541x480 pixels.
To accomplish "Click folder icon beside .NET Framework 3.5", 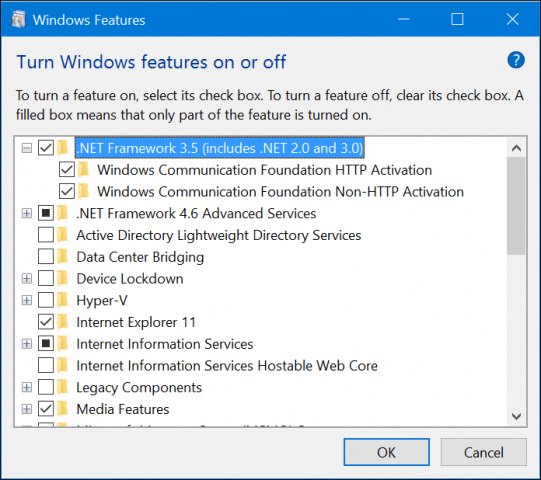I will pyautogui.click(x=62, y=148).
